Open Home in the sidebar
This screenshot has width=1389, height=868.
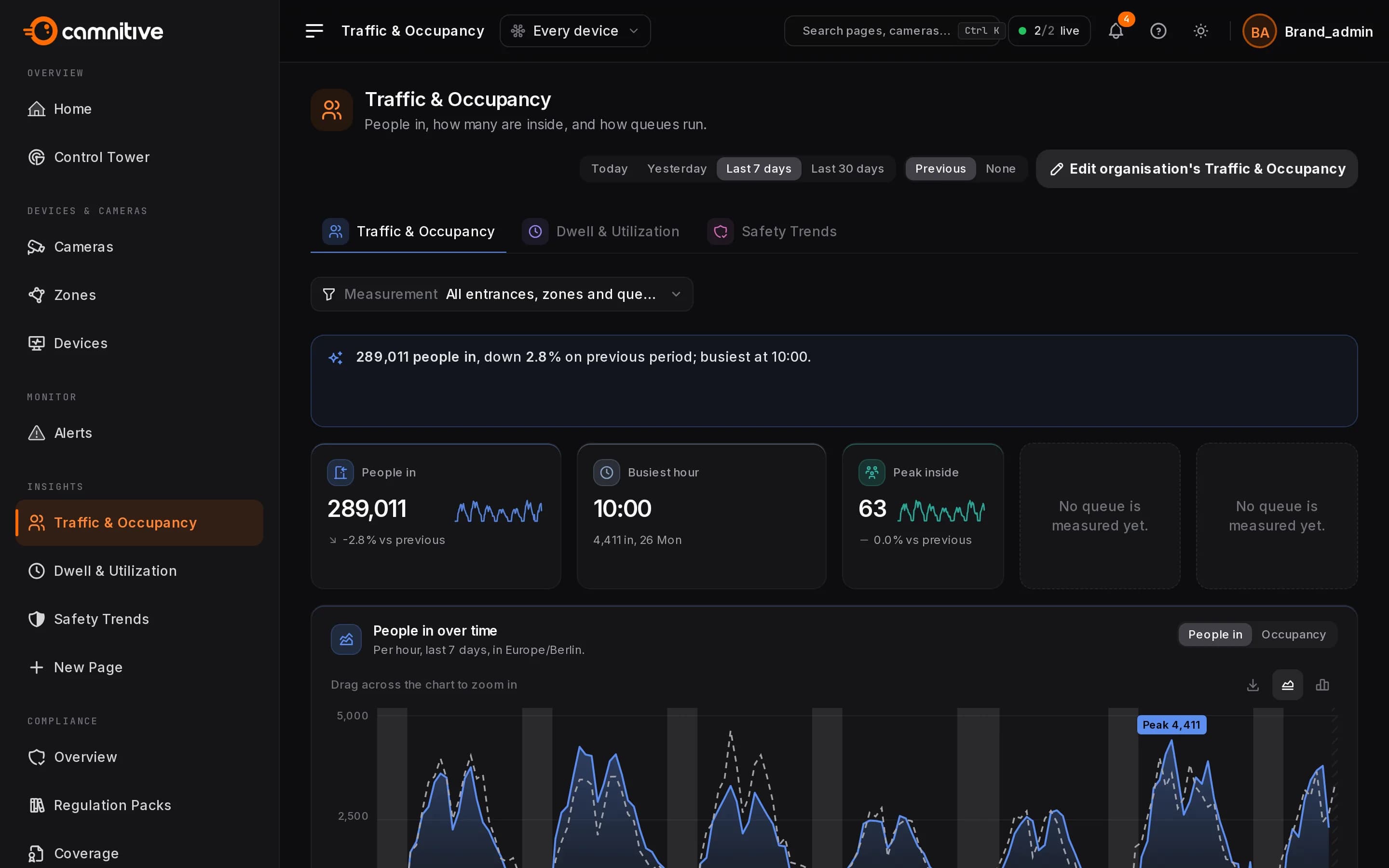pos(139,109)
